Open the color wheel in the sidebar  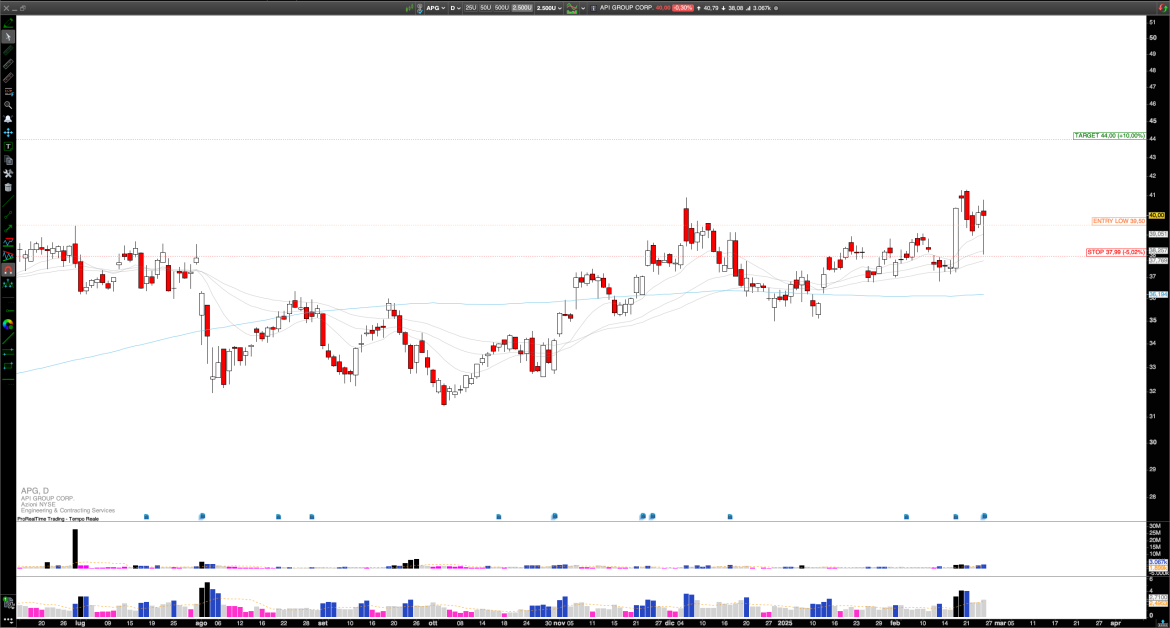point(8,325)
